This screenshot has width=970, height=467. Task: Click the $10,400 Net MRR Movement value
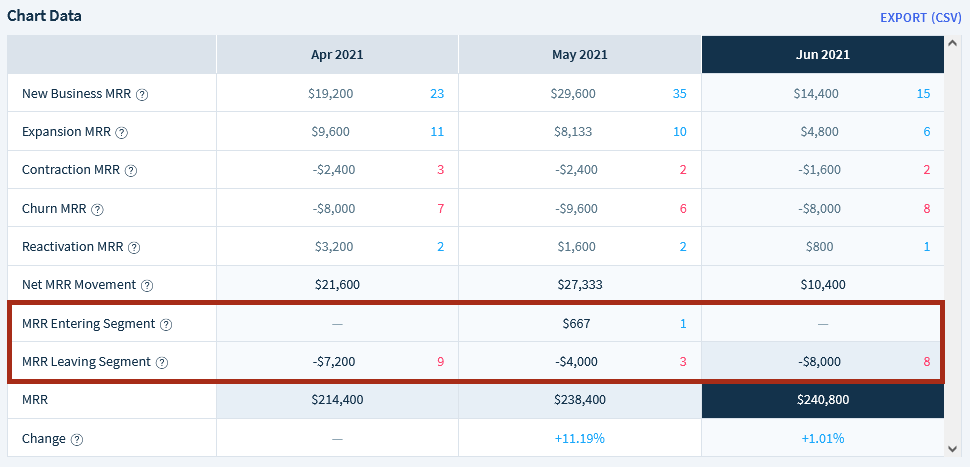tap(822, 285)
